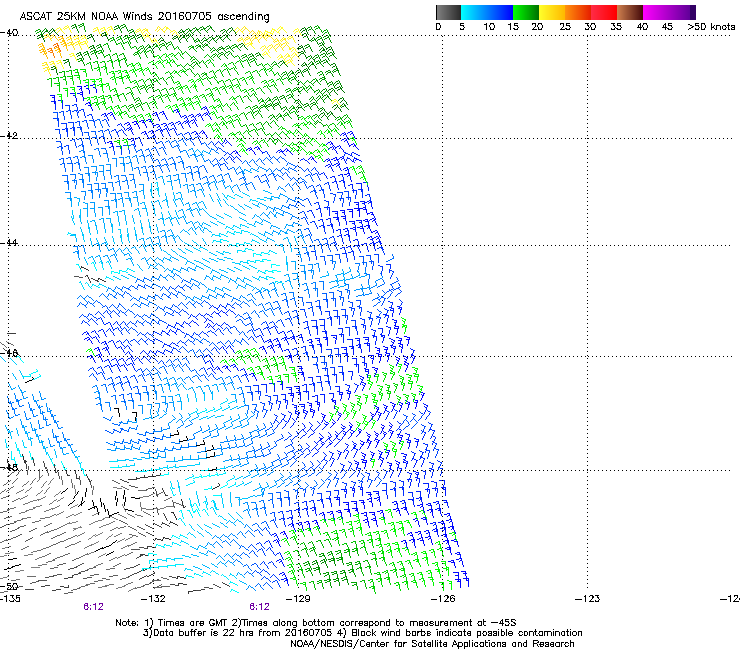Click the latitude label '-50'
Viewport: 740px width, 650px height.
tap(9, 586)
